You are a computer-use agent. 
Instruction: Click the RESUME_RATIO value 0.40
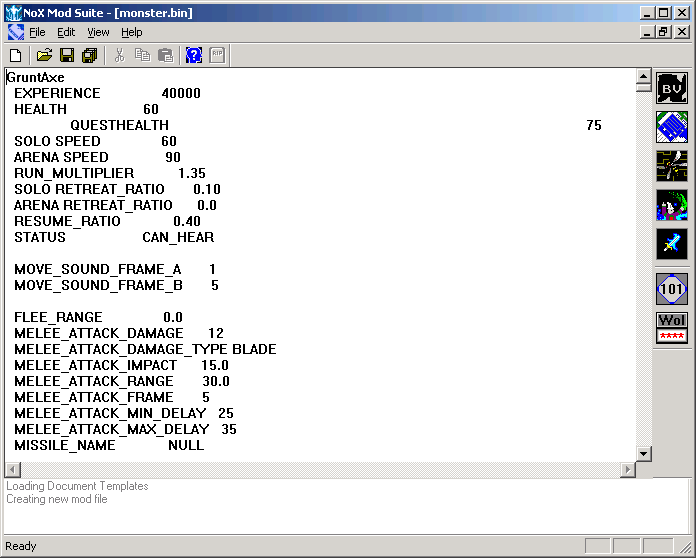187,221
